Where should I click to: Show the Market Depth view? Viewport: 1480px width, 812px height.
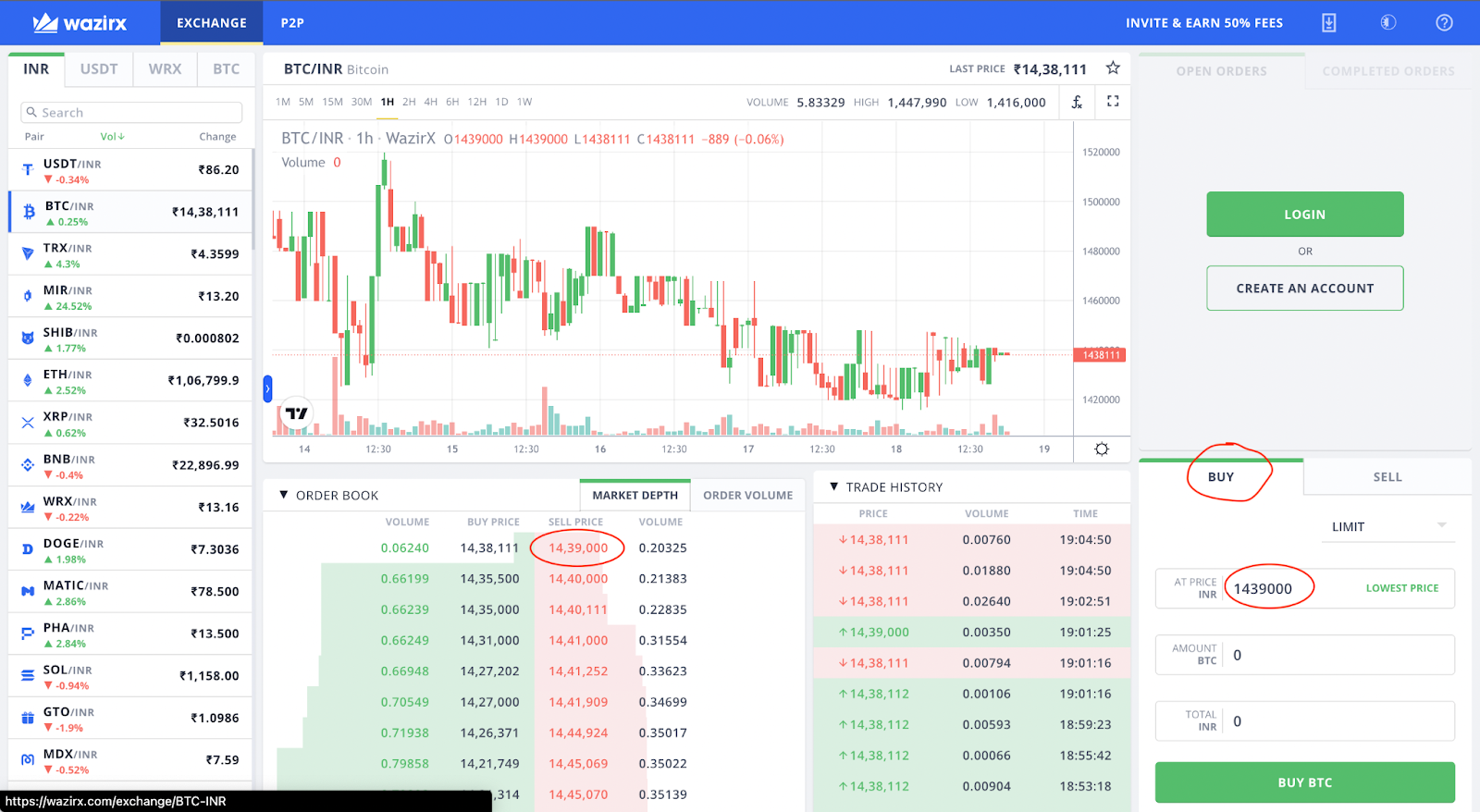[x=635, y=496]
